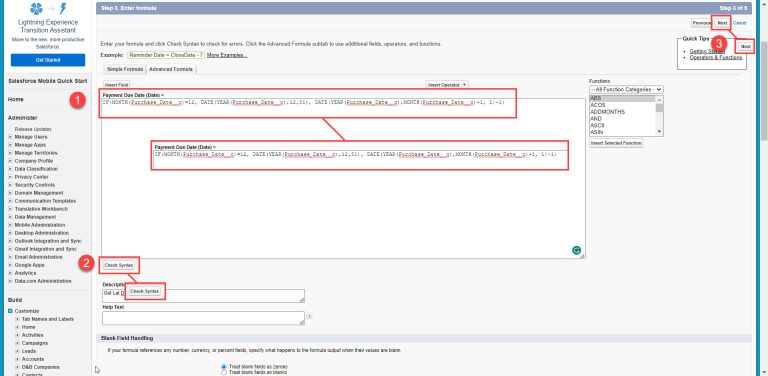768x376 pixels.
Task: Select AND in the functions list
Action: click(x=623, y=119)
